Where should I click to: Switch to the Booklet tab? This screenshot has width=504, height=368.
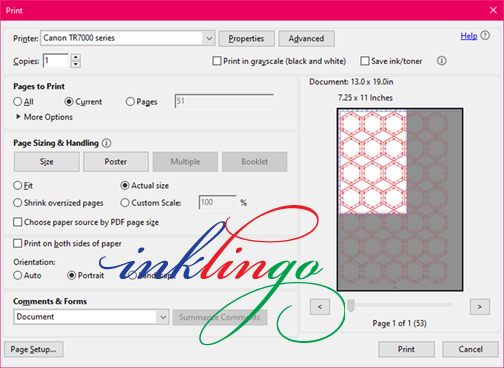coord(255,162)
